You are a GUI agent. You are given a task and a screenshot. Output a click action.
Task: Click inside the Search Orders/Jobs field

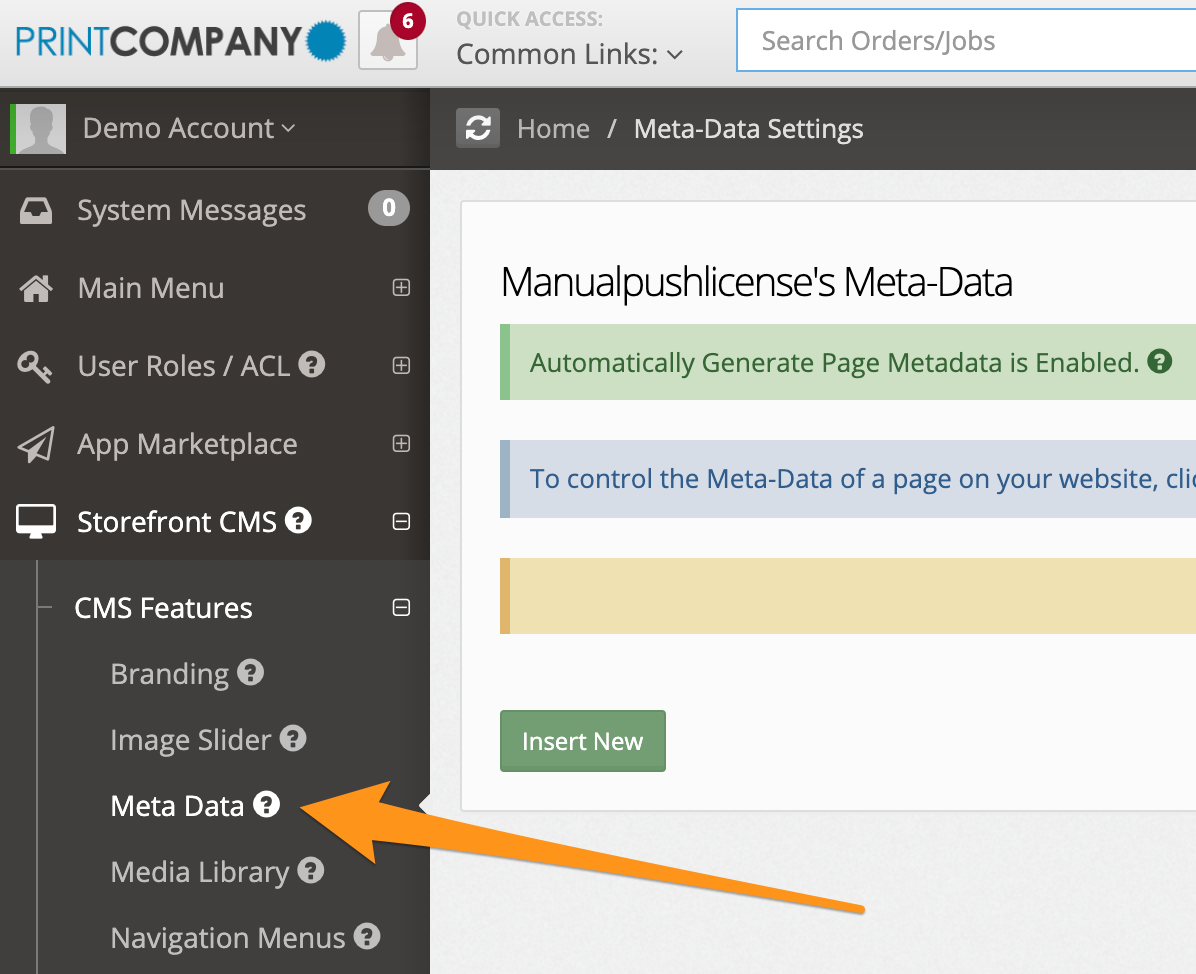[960, 41]
